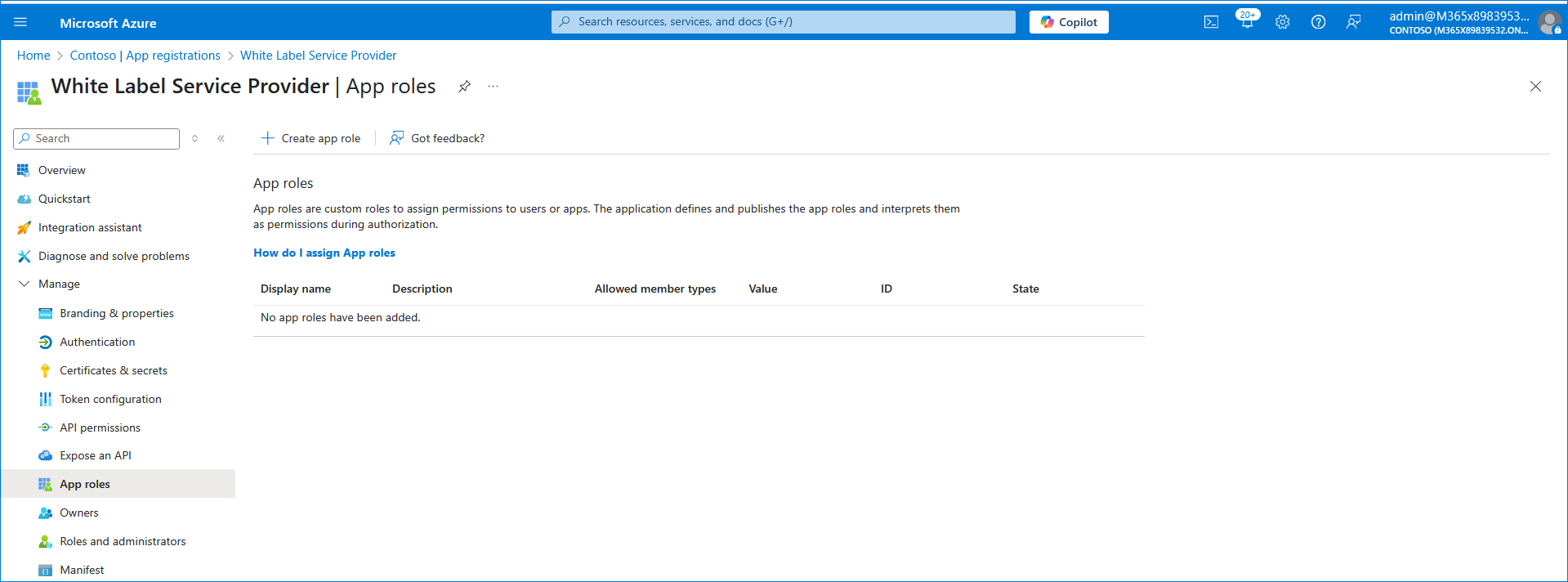Collapse the Manage section
The image size is (1568, 582).
click(24, 284)
